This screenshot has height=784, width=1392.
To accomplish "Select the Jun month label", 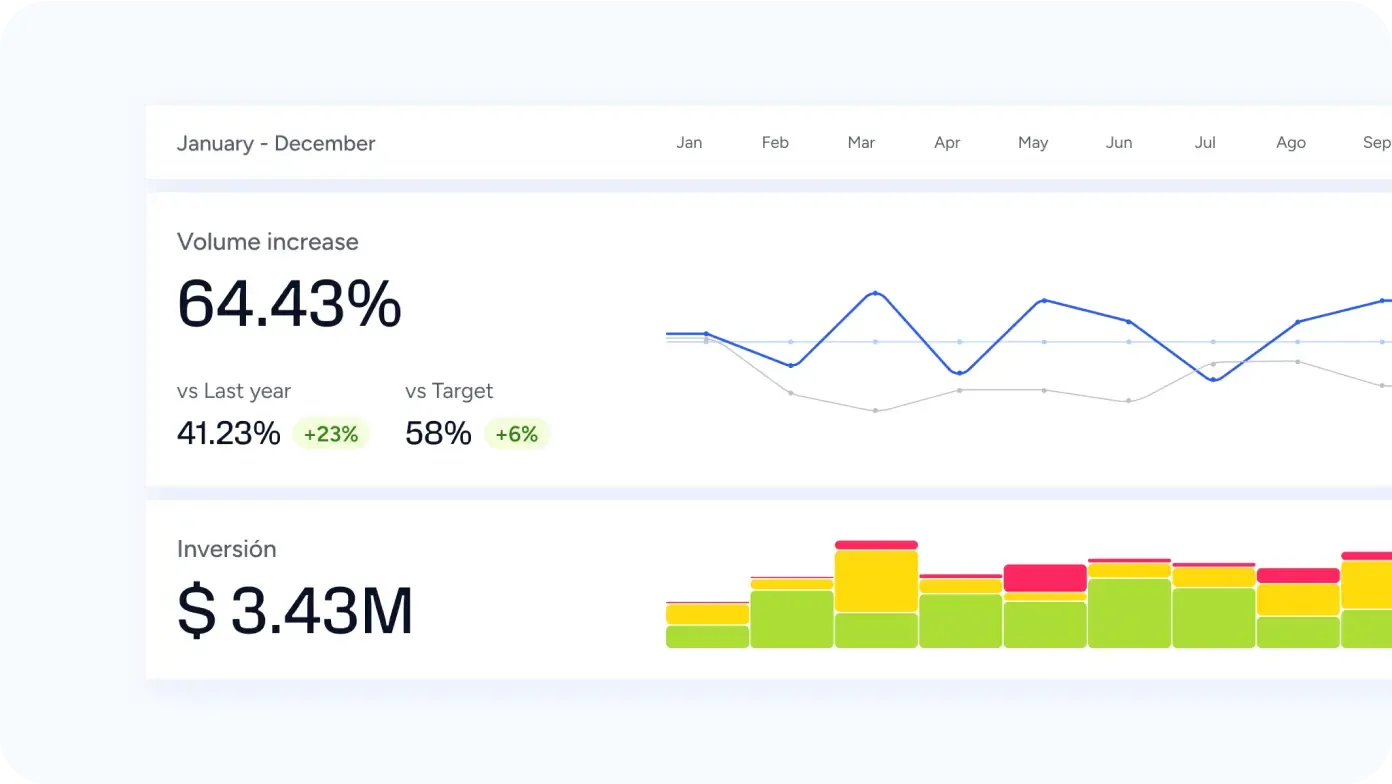I will 1118,142.
